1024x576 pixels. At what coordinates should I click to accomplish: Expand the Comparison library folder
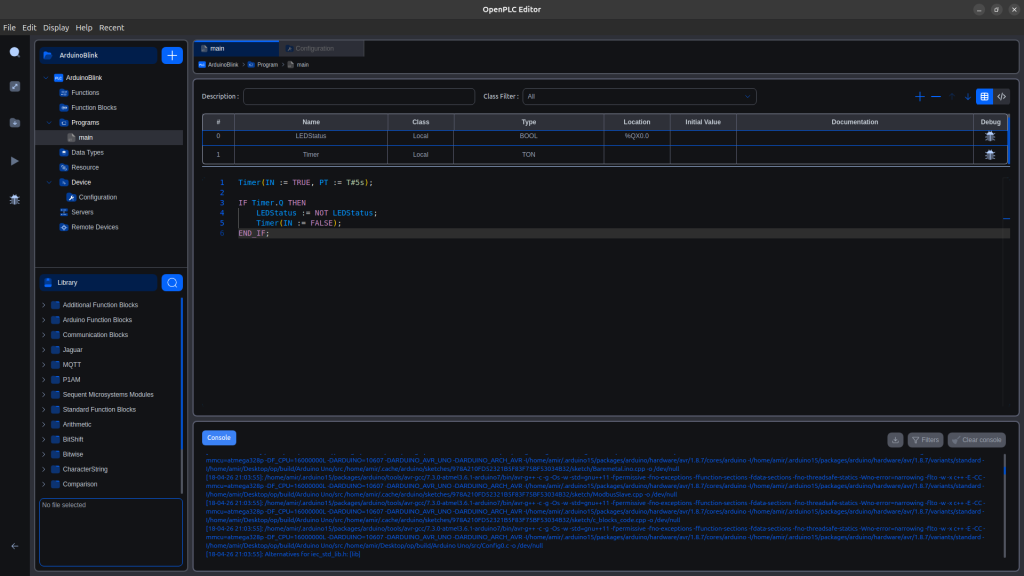tap(44, 485)
